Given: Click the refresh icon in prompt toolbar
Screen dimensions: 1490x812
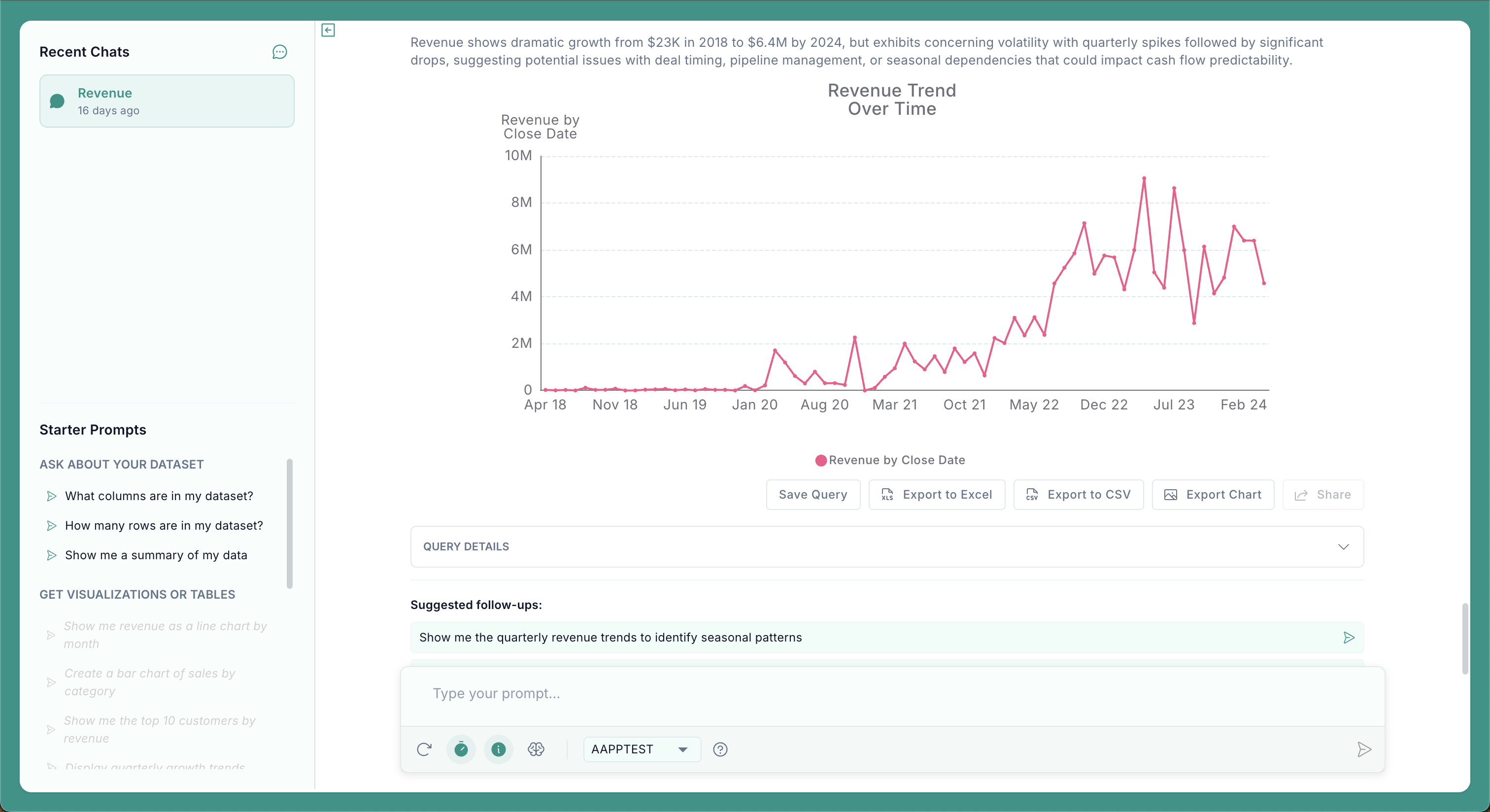Looking at the screenshot, I should click(x=424, y=749).
